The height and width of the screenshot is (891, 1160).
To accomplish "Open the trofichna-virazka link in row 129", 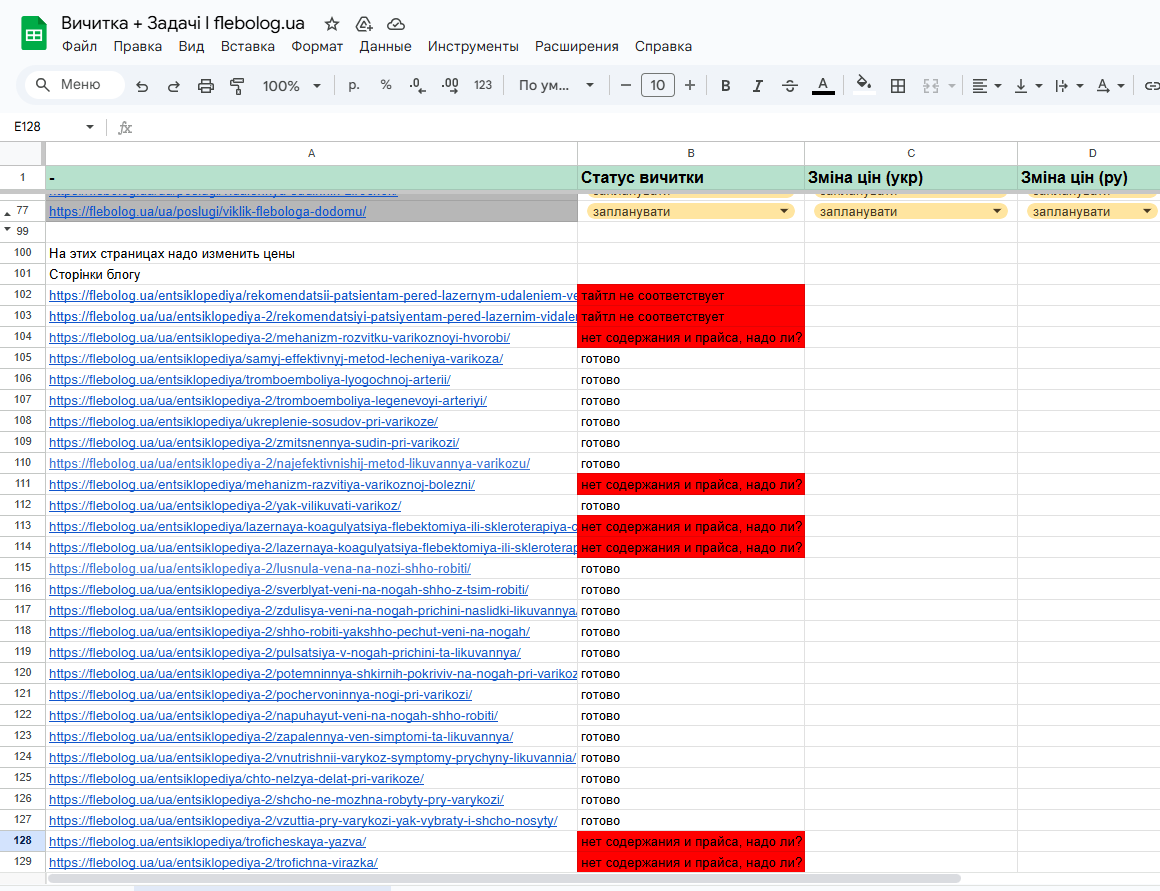I will (x=213, y=863).
